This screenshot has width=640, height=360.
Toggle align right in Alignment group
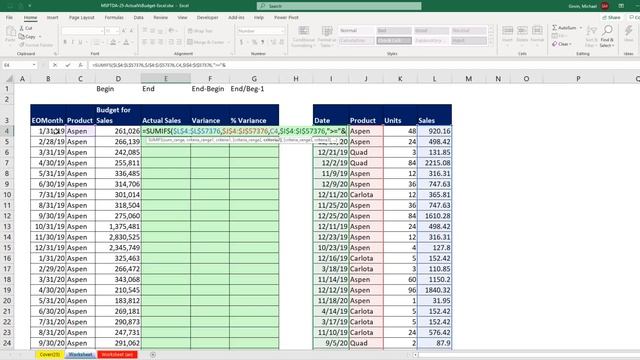(161, 42)
